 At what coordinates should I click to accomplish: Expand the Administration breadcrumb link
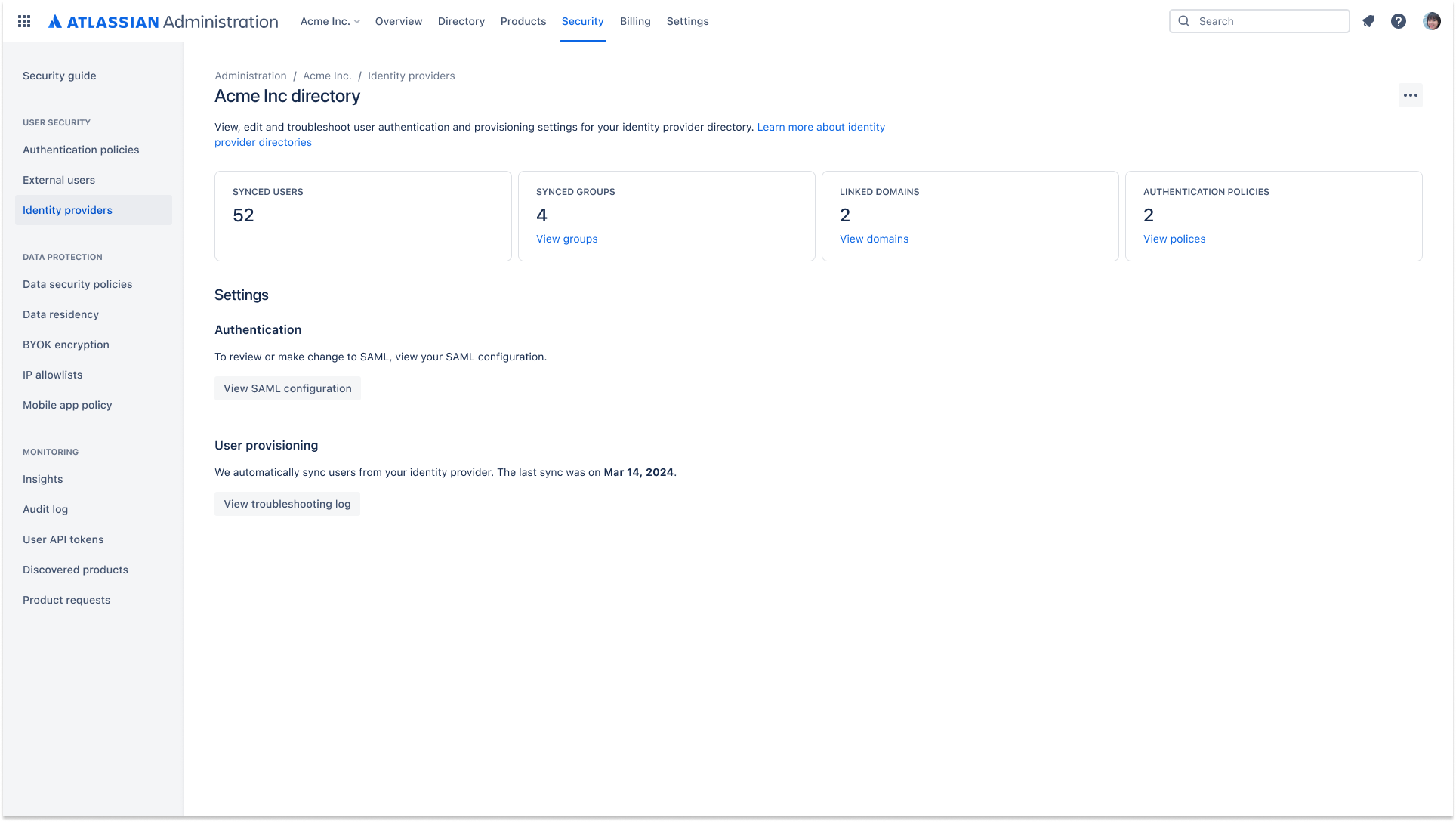(x=250, y=75)
